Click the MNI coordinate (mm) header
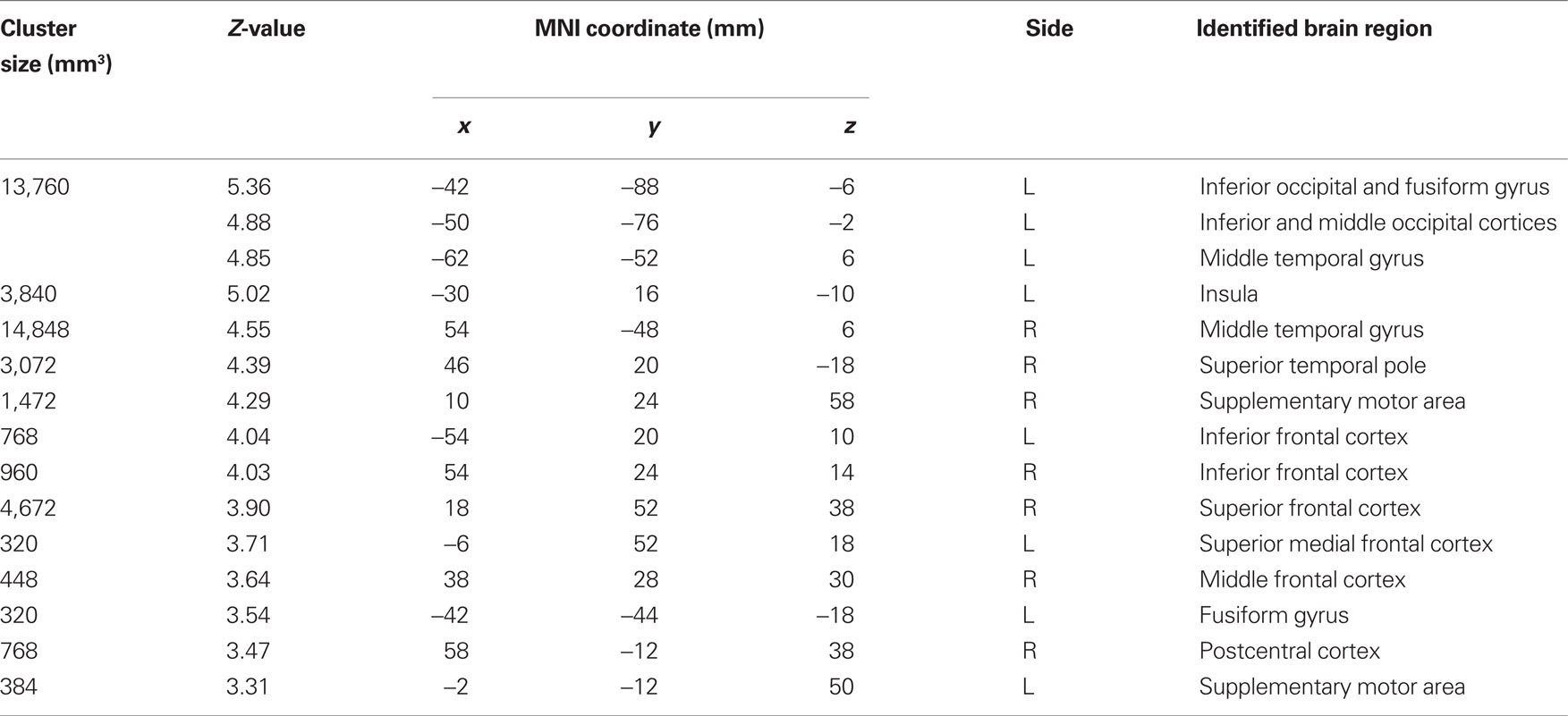Image resolution: width=1568 pixels, height=716 pixels. 649,29
